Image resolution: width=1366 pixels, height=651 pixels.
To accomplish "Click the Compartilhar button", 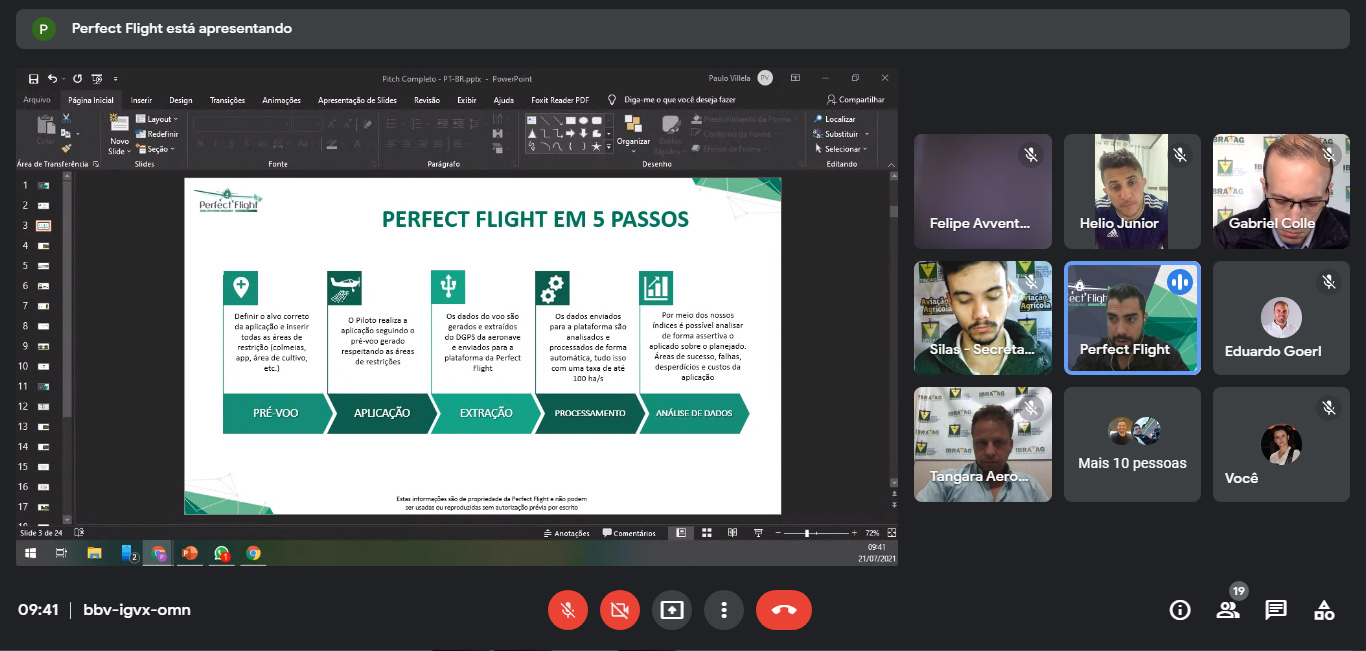I will [855, 100].
